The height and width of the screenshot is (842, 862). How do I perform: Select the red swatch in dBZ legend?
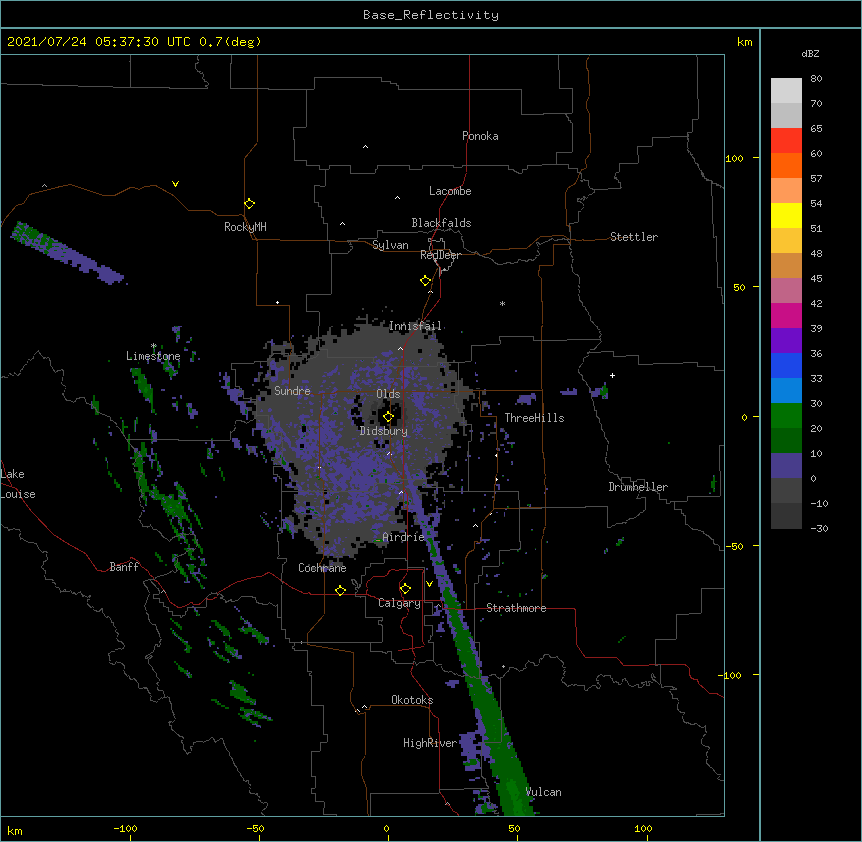coord(786,140)
